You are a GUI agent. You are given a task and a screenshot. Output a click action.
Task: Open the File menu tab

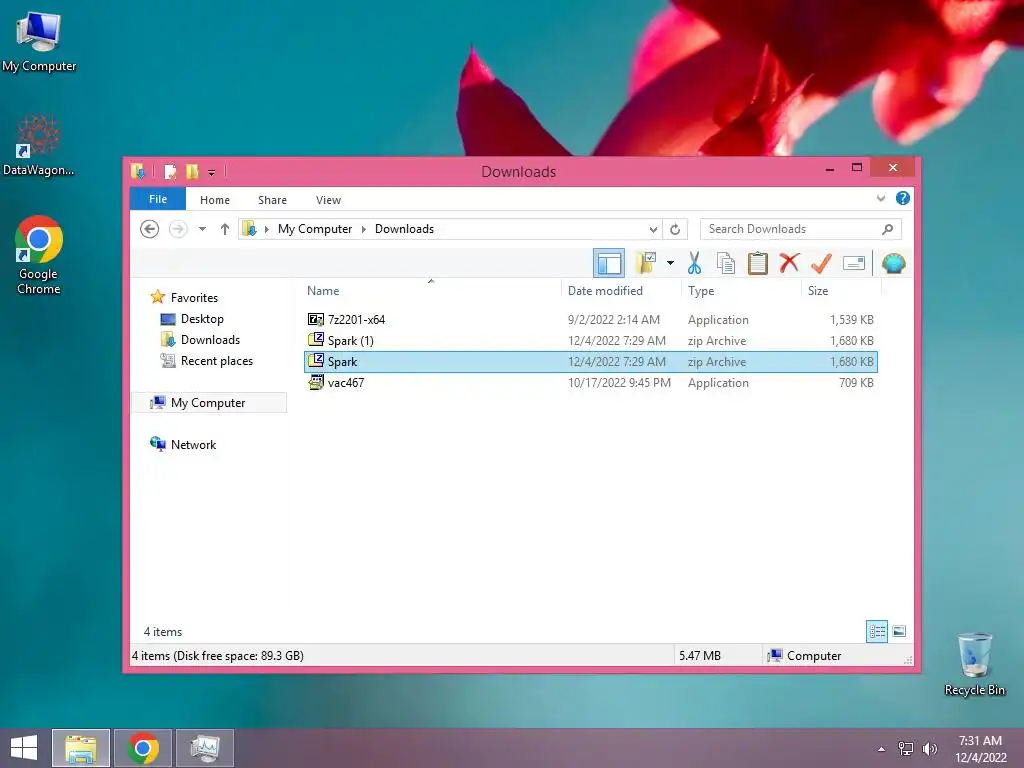[x=158, y=199]
